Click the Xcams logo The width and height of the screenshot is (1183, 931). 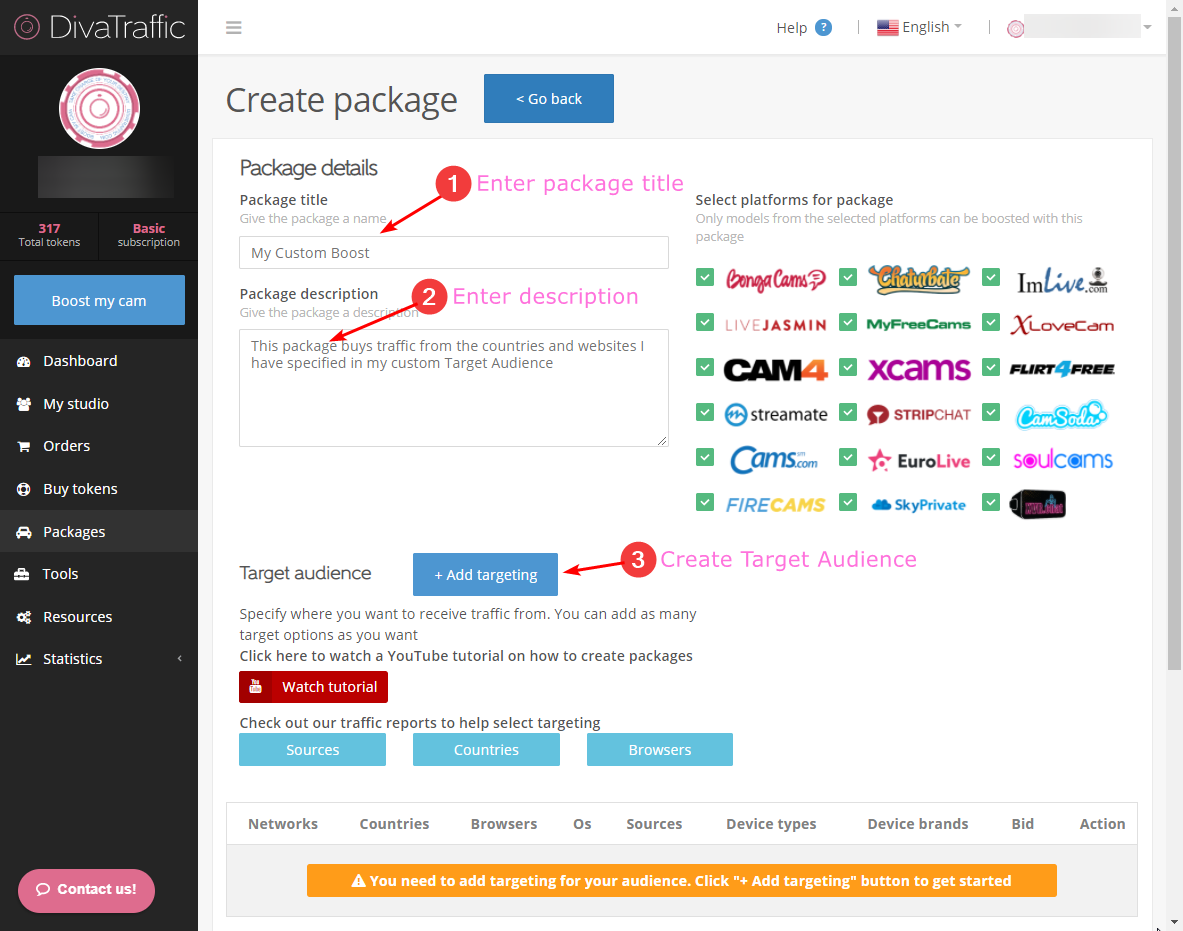coord(919,370)
